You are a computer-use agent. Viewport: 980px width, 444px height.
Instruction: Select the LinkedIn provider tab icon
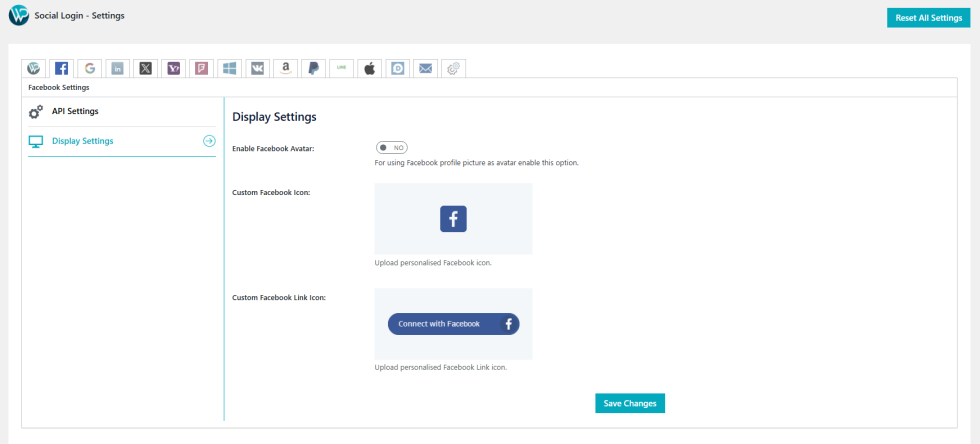[x=118, y=68]
